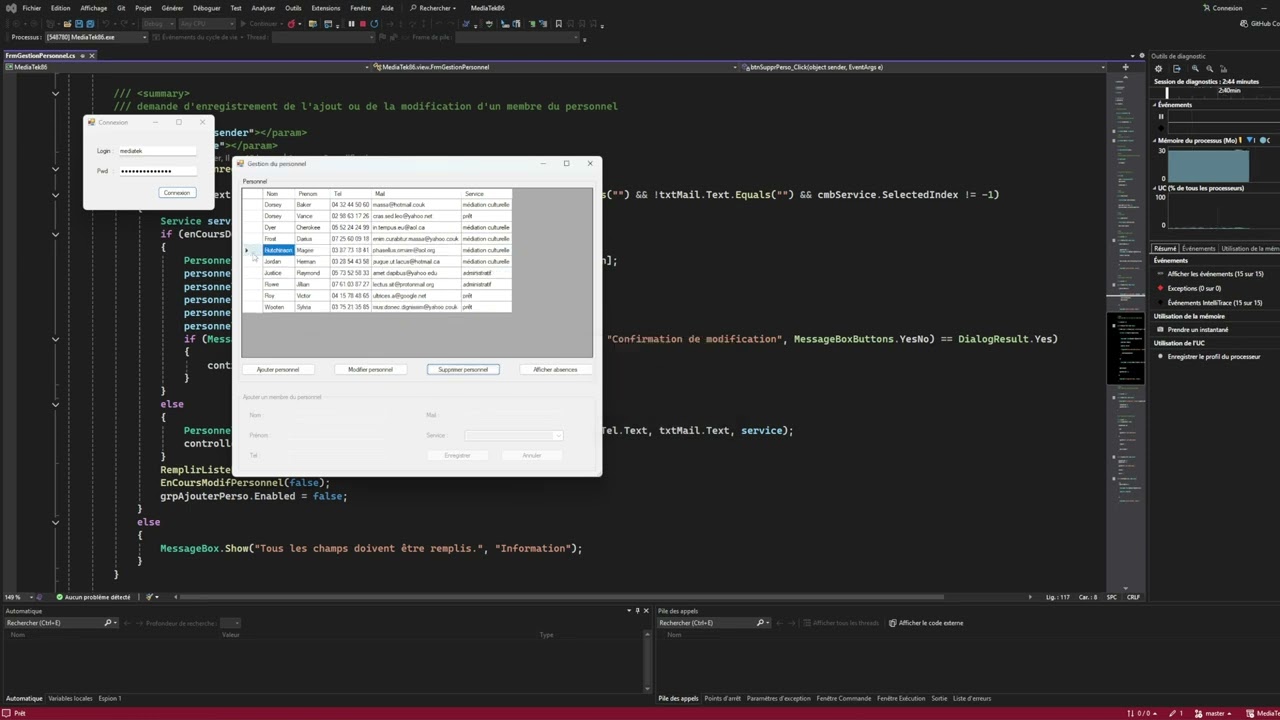Pin the FrmGestionPersonnel.cs tab
Screen dimensions: 1280x720
tap(82, 55)
